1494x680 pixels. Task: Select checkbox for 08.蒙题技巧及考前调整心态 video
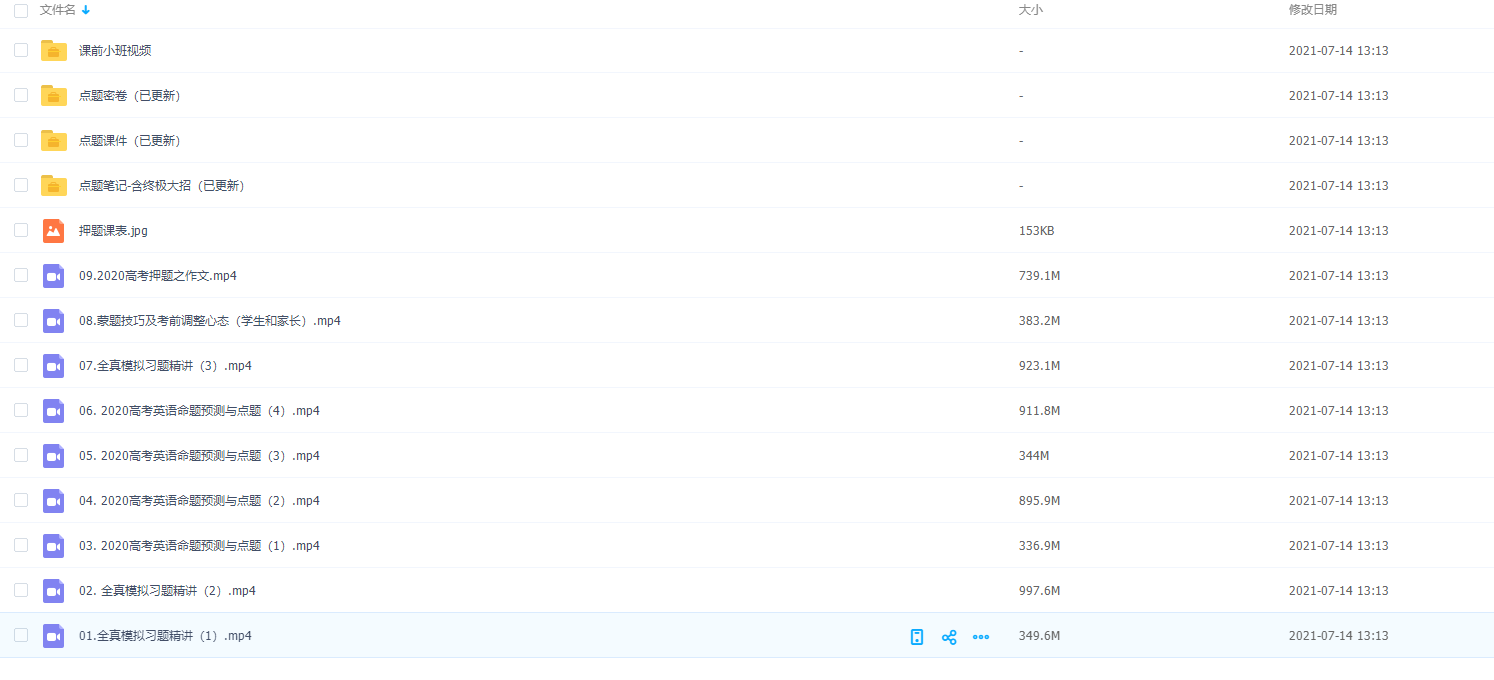[21, 320]
